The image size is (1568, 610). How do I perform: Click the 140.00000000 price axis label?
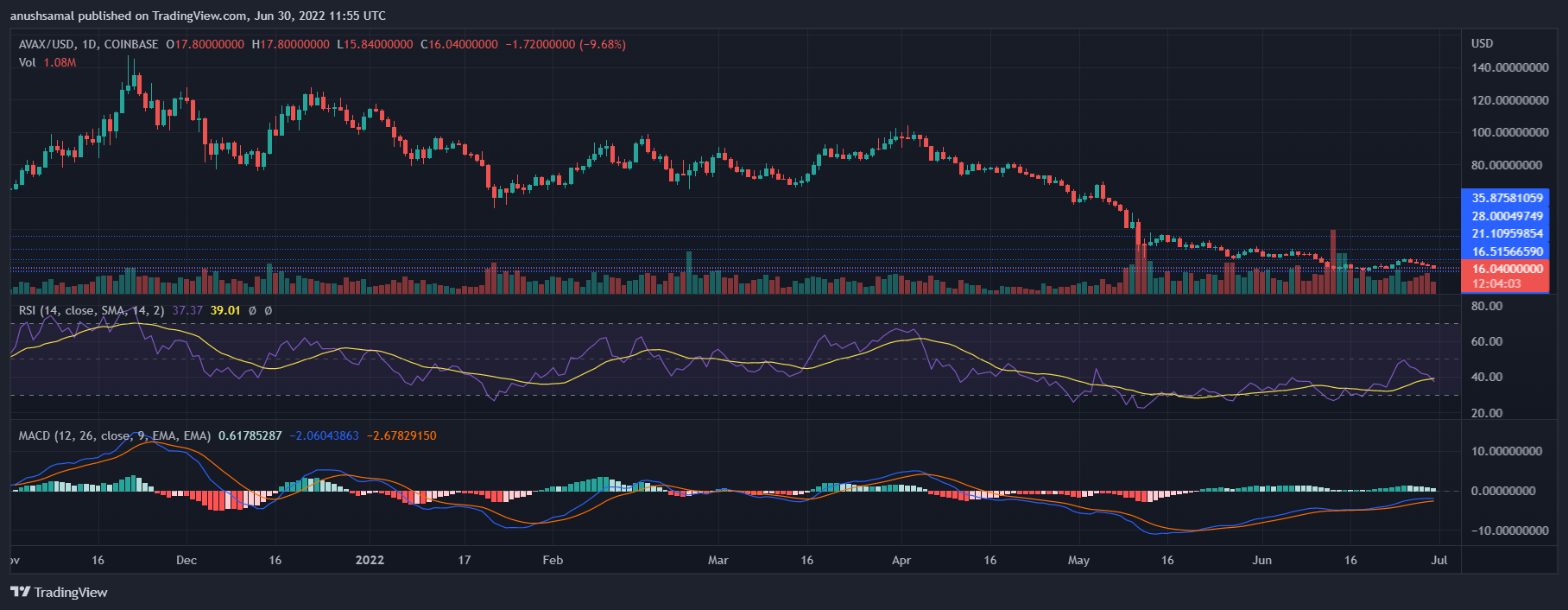click(1509, 67)
